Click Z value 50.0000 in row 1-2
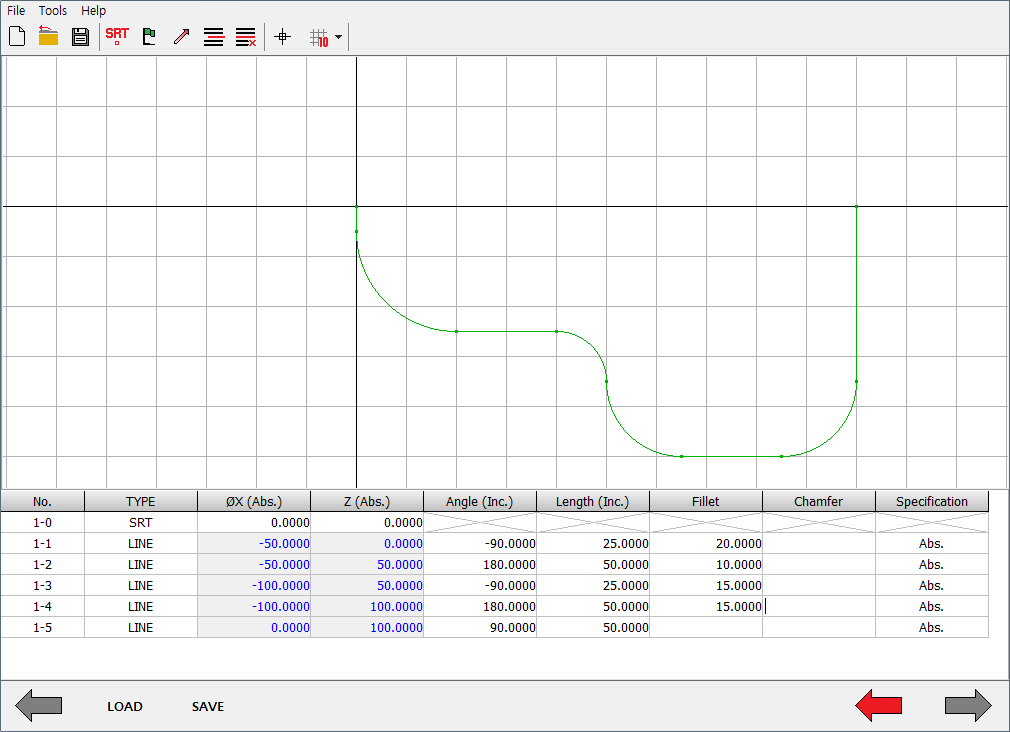The height and width of the screenshot is (732, 1010). (367, 564)
